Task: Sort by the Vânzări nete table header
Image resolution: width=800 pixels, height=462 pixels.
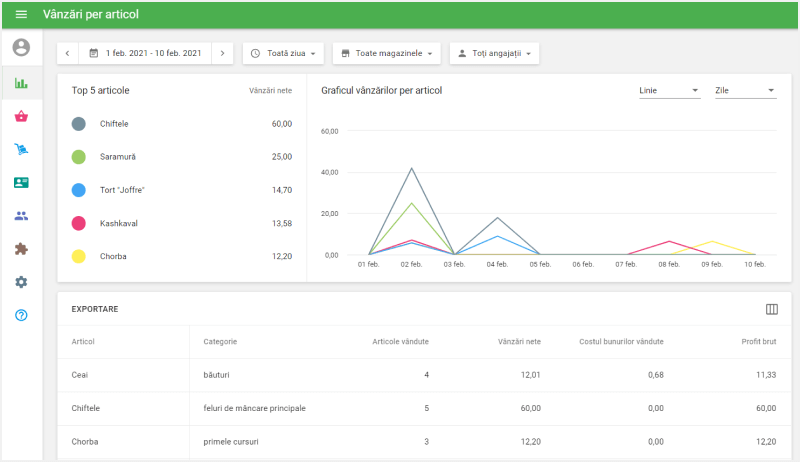Action: point(519,342)
